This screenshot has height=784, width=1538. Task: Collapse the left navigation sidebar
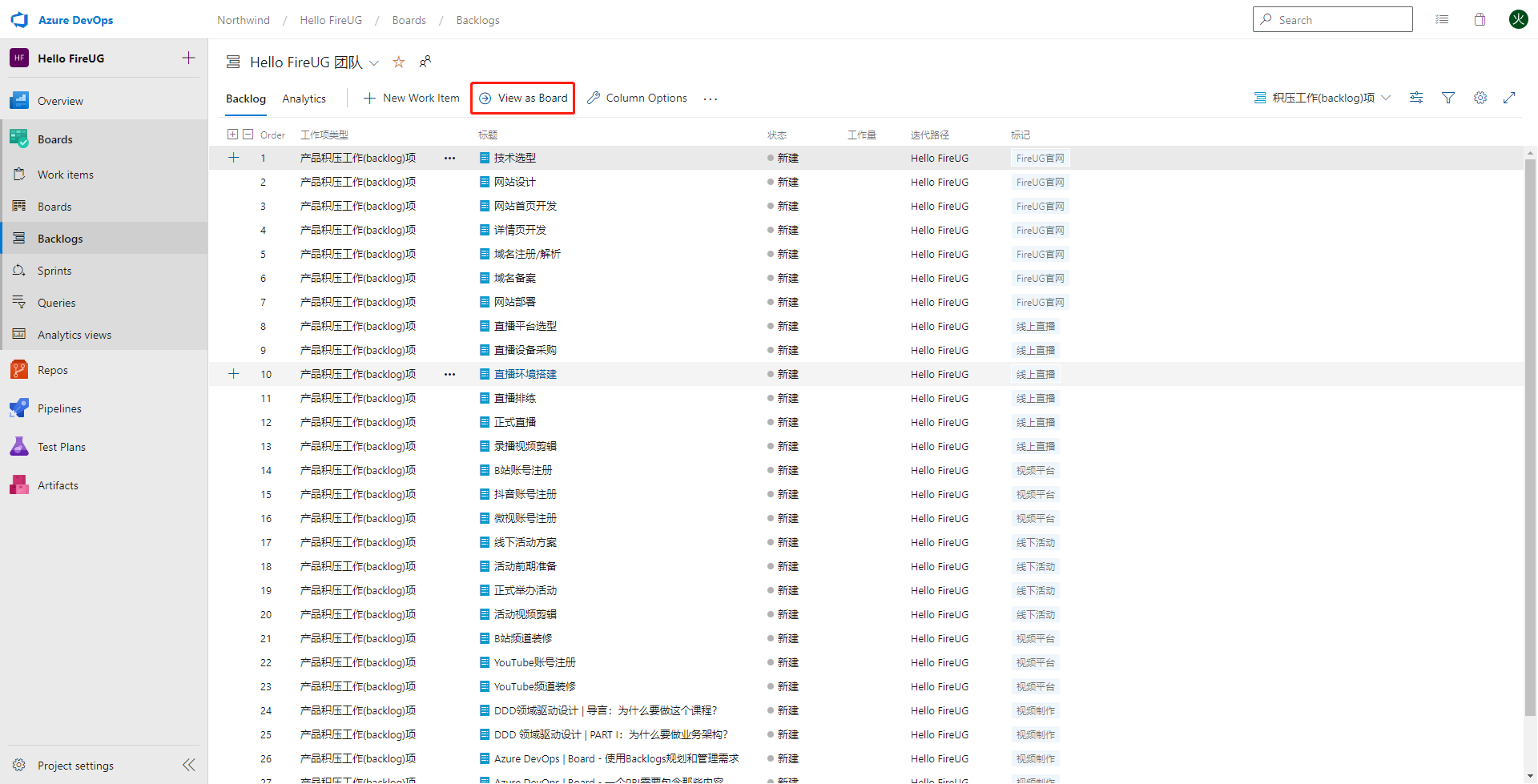[189, 765]
